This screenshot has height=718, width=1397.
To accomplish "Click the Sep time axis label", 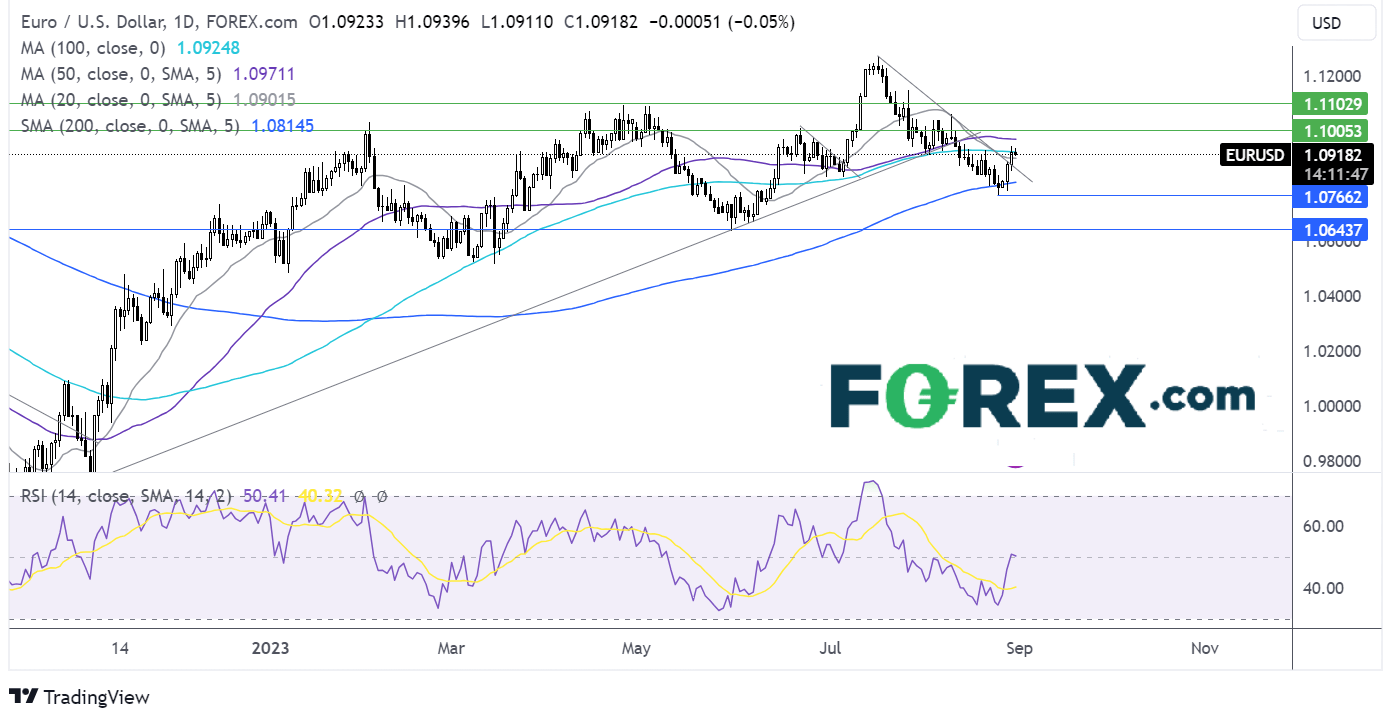I will (1018, 648).
